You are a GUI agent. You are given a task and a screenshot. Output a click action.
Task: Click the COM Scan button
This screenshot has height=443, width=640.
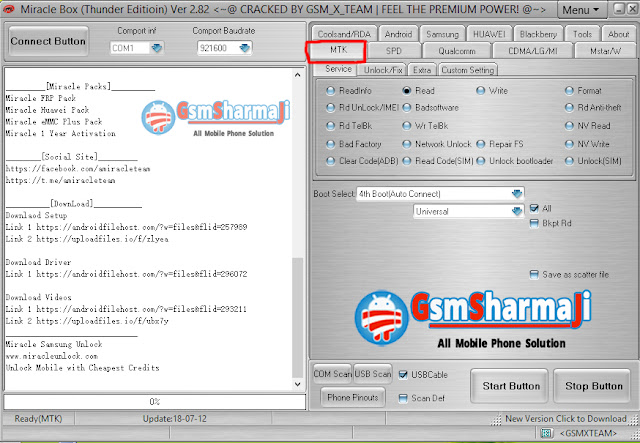[332, 374]
